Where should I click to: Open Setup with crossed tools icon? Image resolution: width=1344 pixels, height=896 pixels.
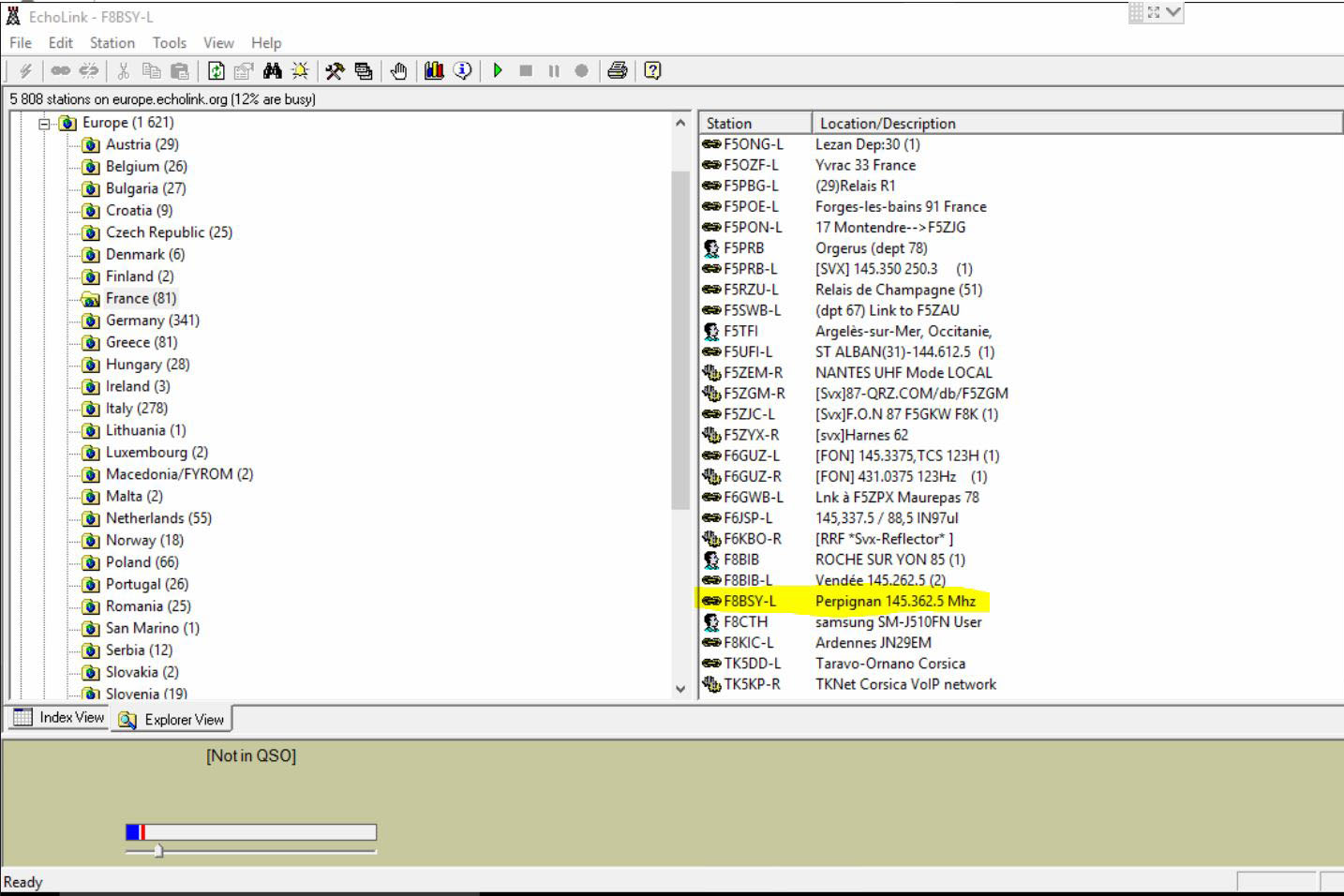(335, 70)
